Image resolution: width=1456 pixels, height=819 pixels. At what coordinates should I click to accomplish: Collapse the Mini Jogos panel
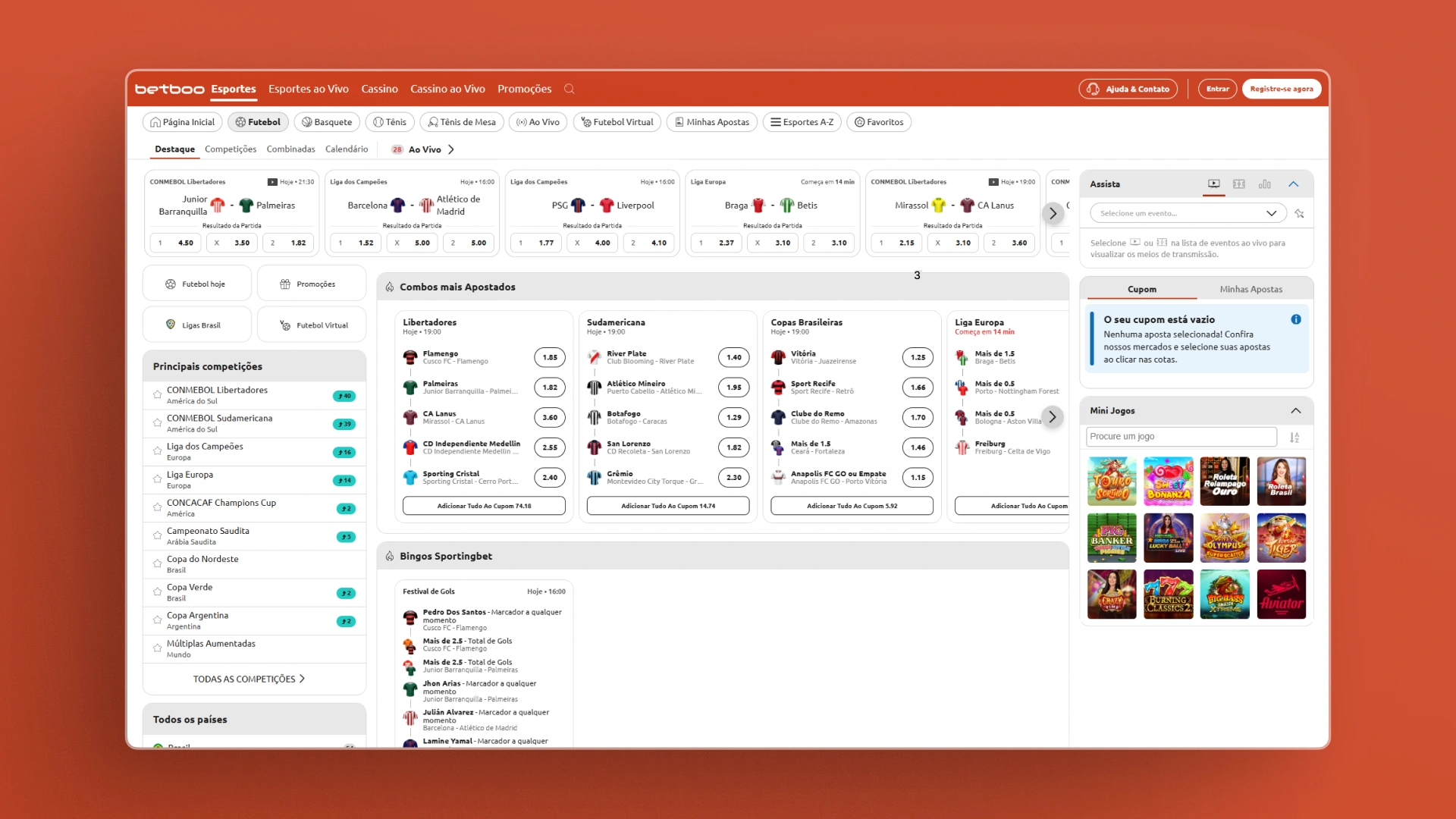click(1296, 411)
